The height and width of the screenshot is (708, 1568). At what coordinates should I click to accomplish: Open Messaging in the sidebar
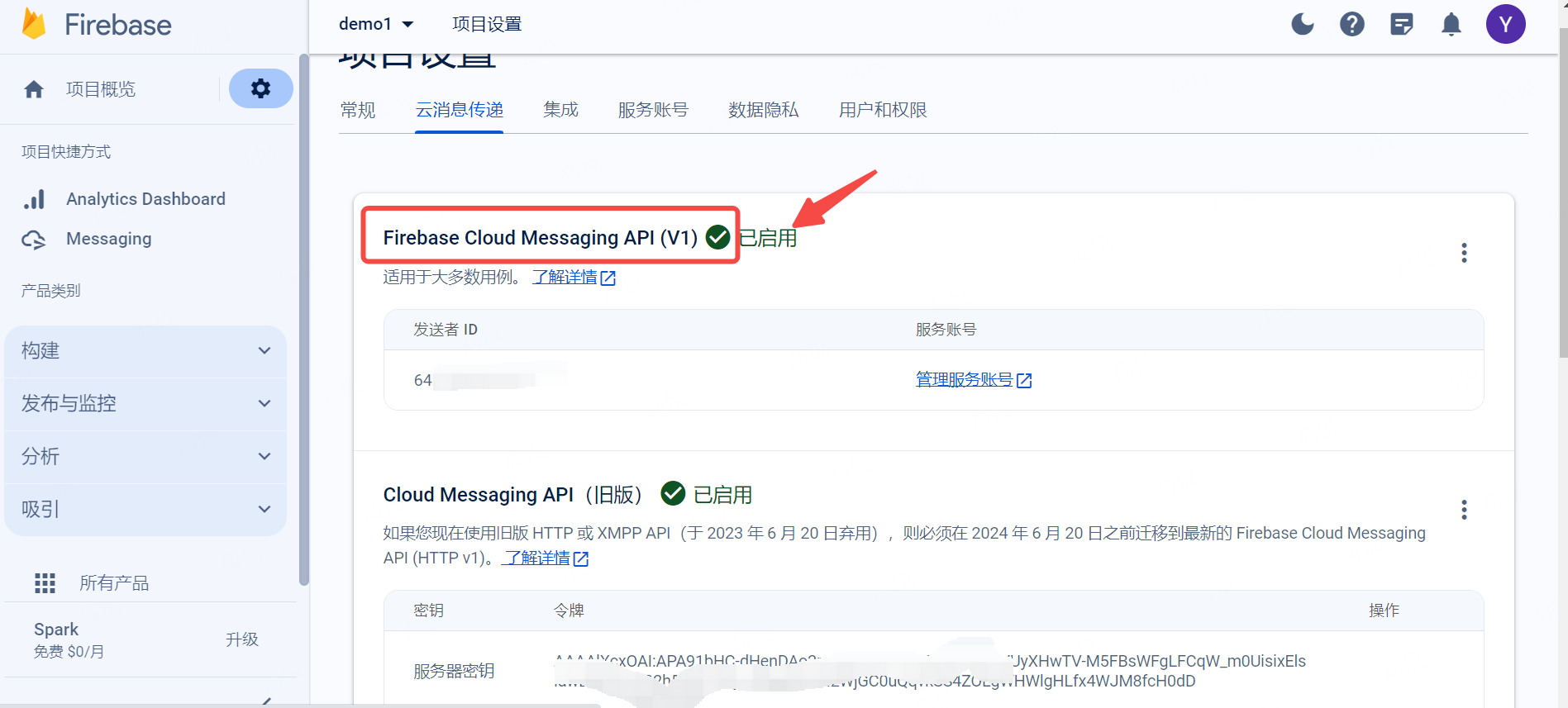click(108, 239)
